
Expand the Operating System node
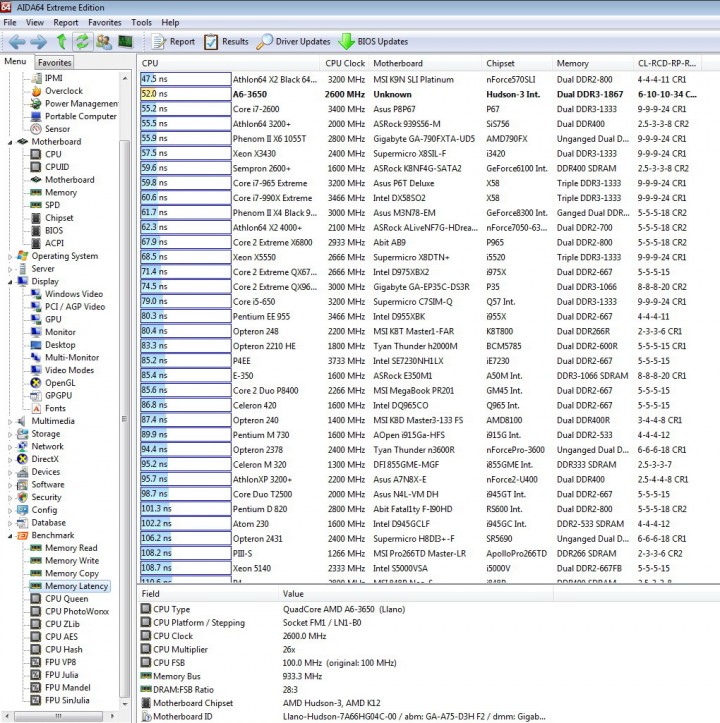click(10, 256)
